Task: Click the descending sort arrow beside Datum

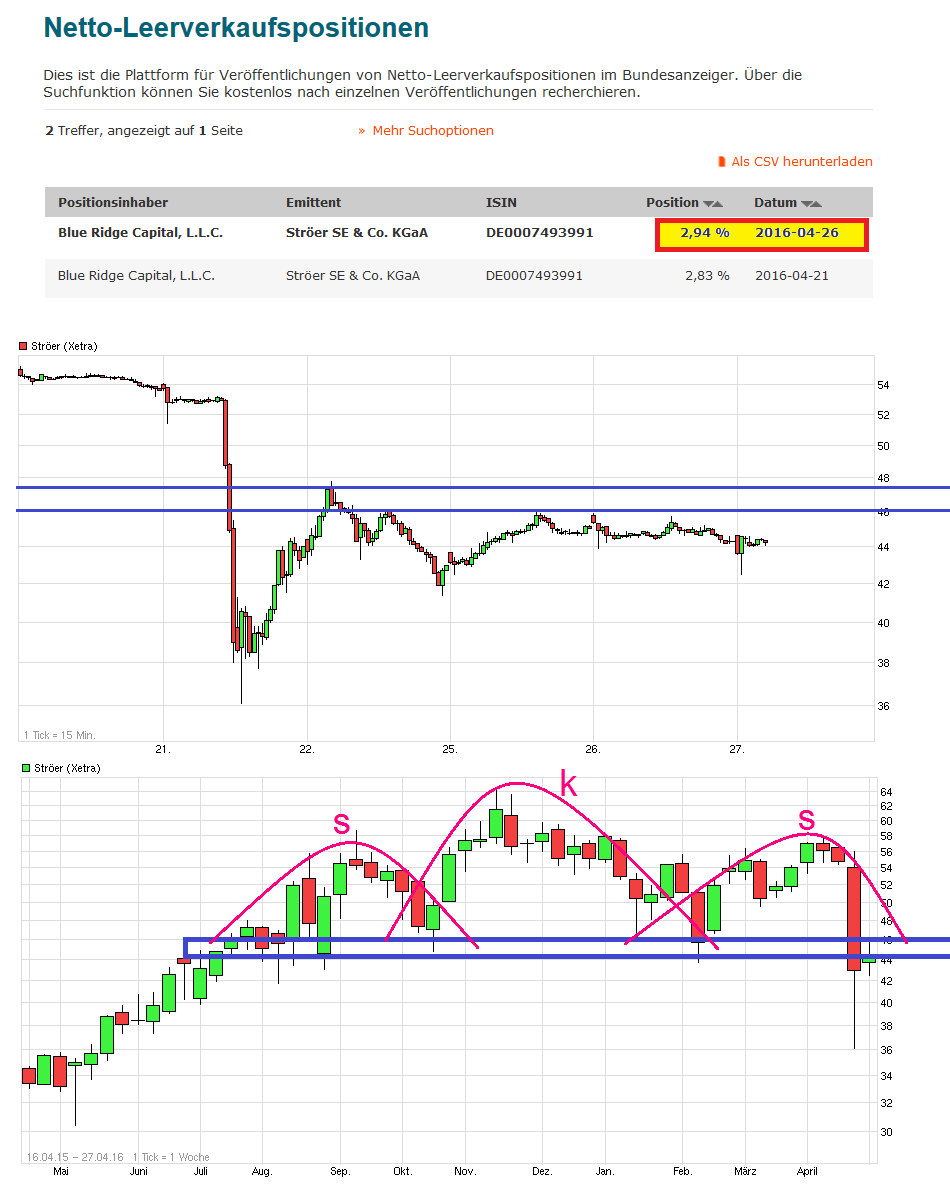Action: pyautogui.click(x=807, y=203)
